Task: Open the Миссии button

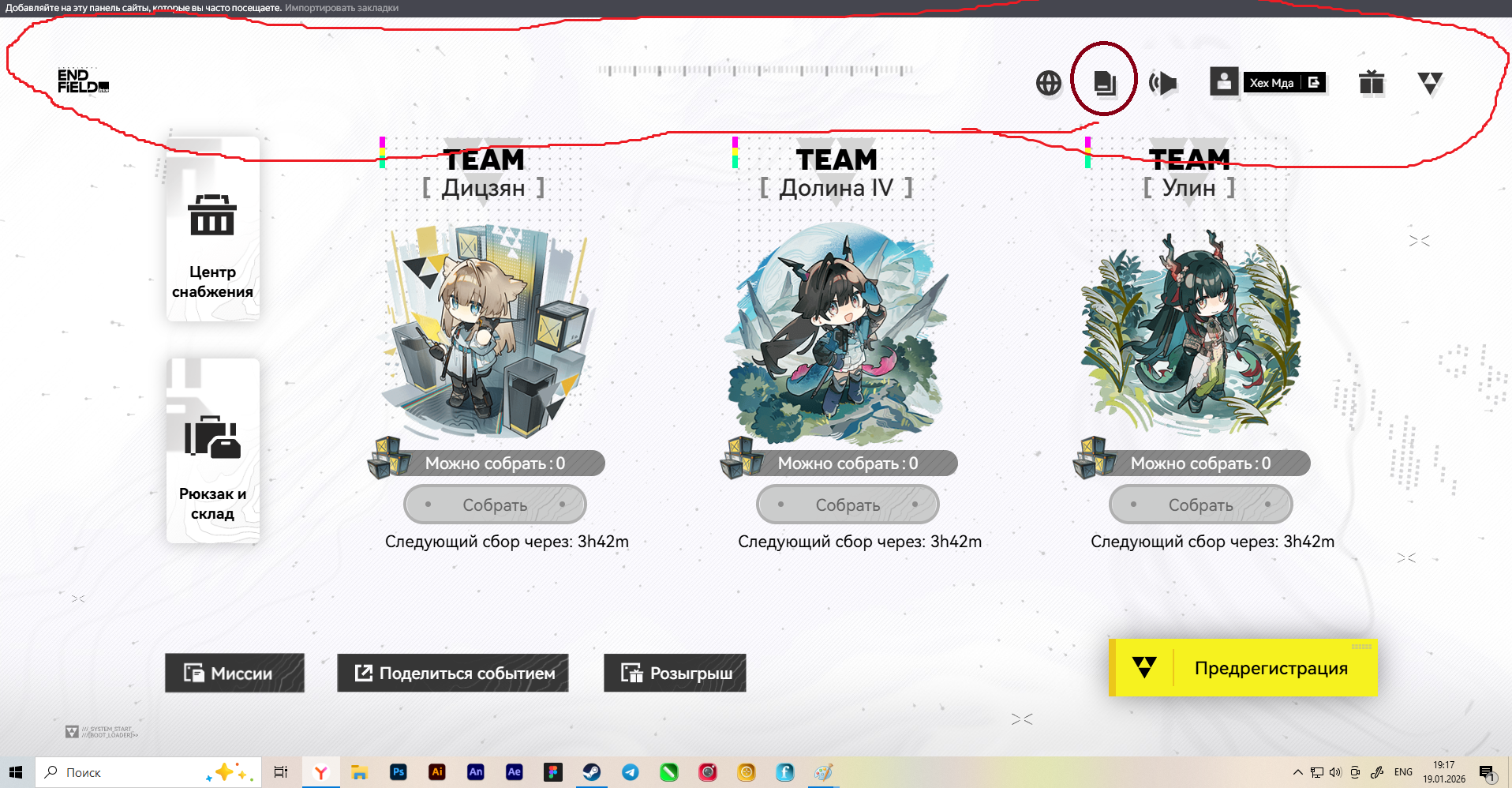Action: (x=234, y=673)
